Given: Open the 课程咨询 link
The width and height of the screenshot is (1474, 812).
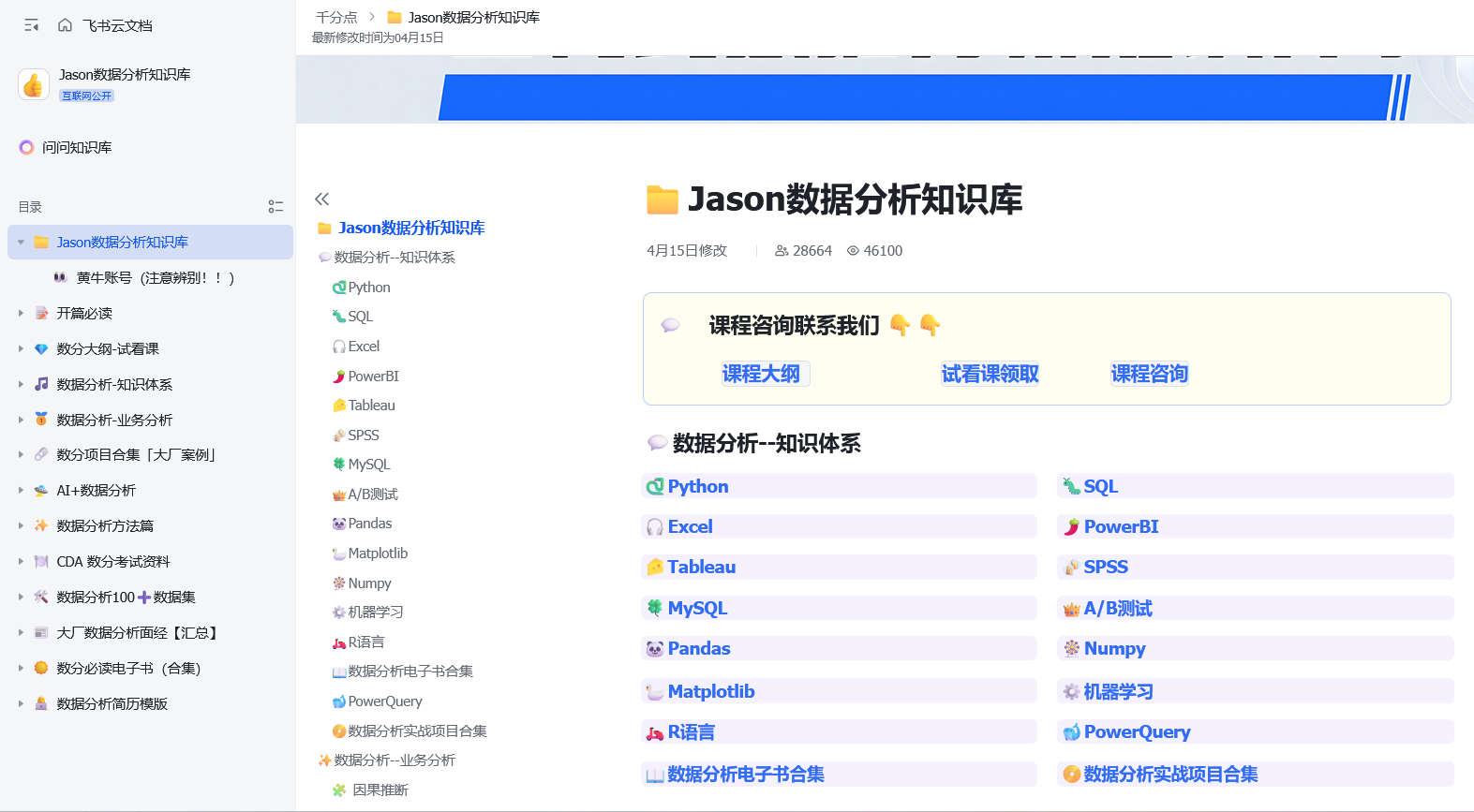Looking at the screenshot, I should tap(1150, 374).
